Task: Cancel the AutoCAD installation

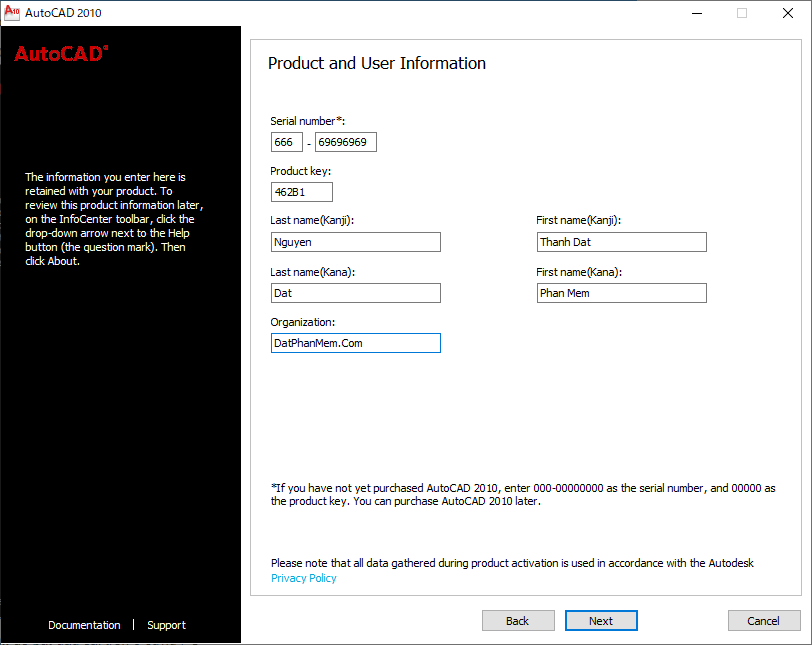Action: point(764,621)
